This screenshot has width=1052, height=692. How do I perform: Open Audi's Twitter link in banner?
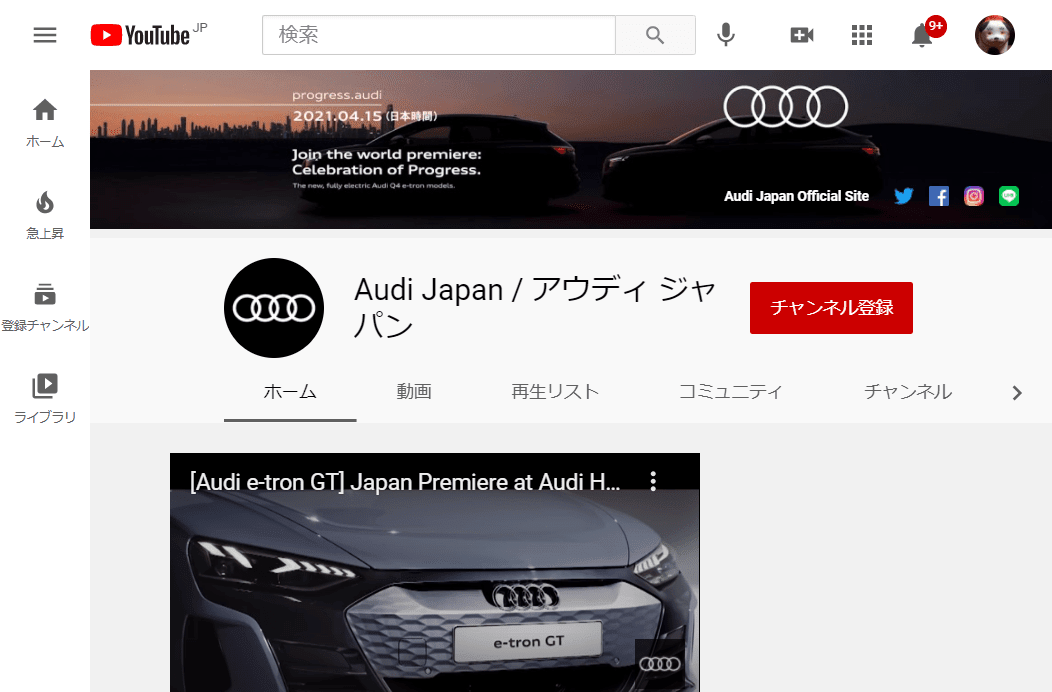point(904,196)
